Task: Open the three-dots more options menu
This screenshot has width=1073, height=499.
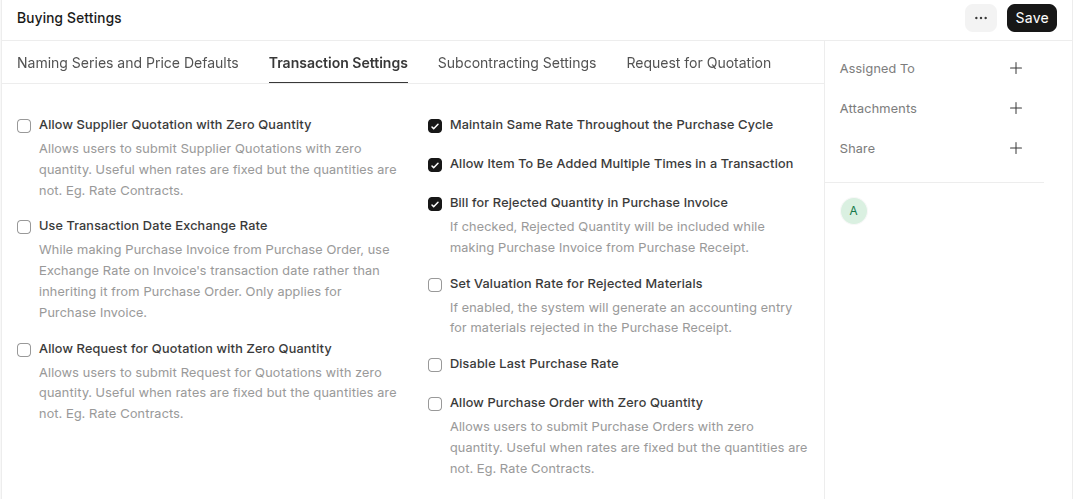Action: tap(981, 18)
